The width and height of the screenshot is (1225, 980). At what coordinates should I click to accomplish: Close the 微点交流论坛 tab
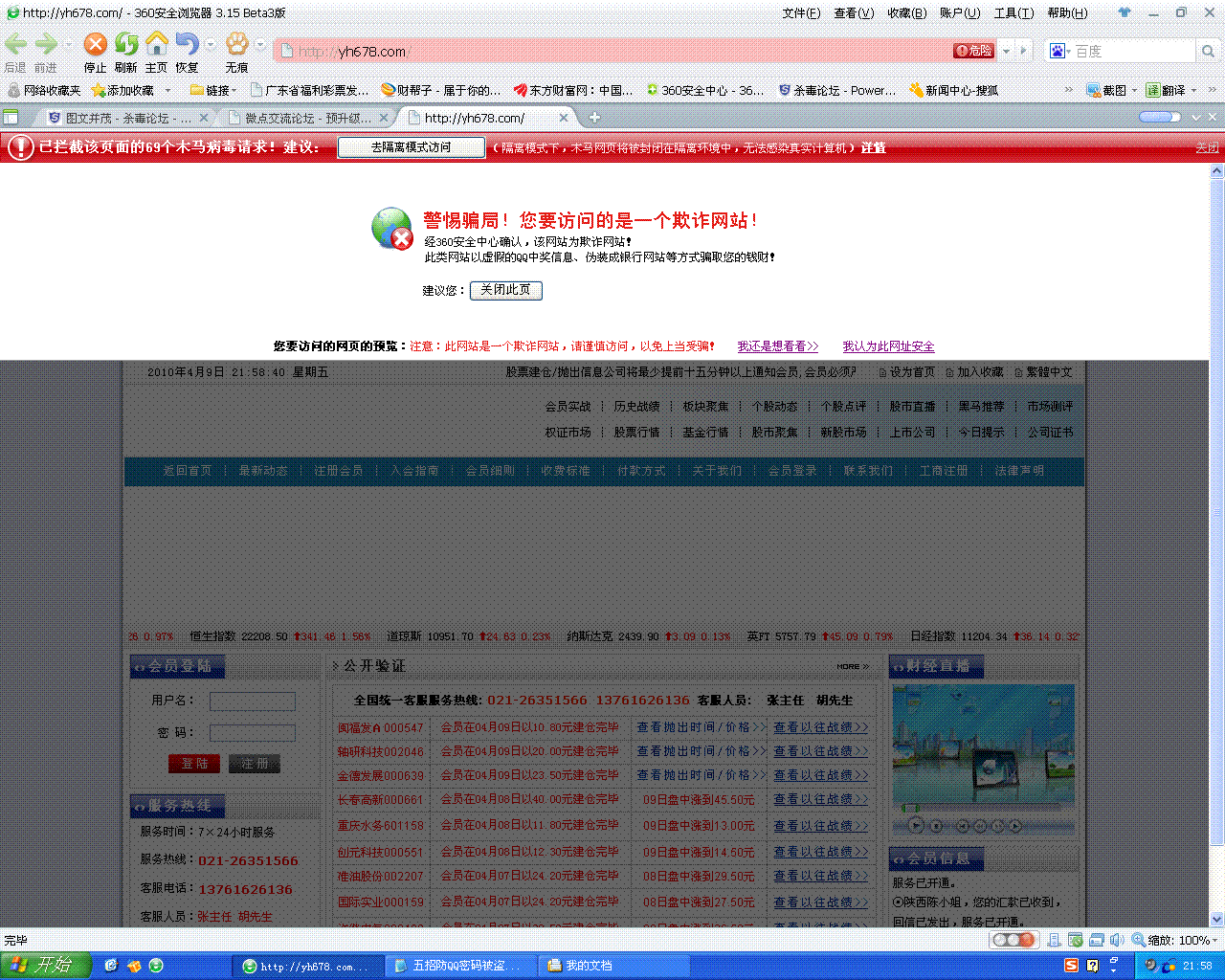(384, 118)
